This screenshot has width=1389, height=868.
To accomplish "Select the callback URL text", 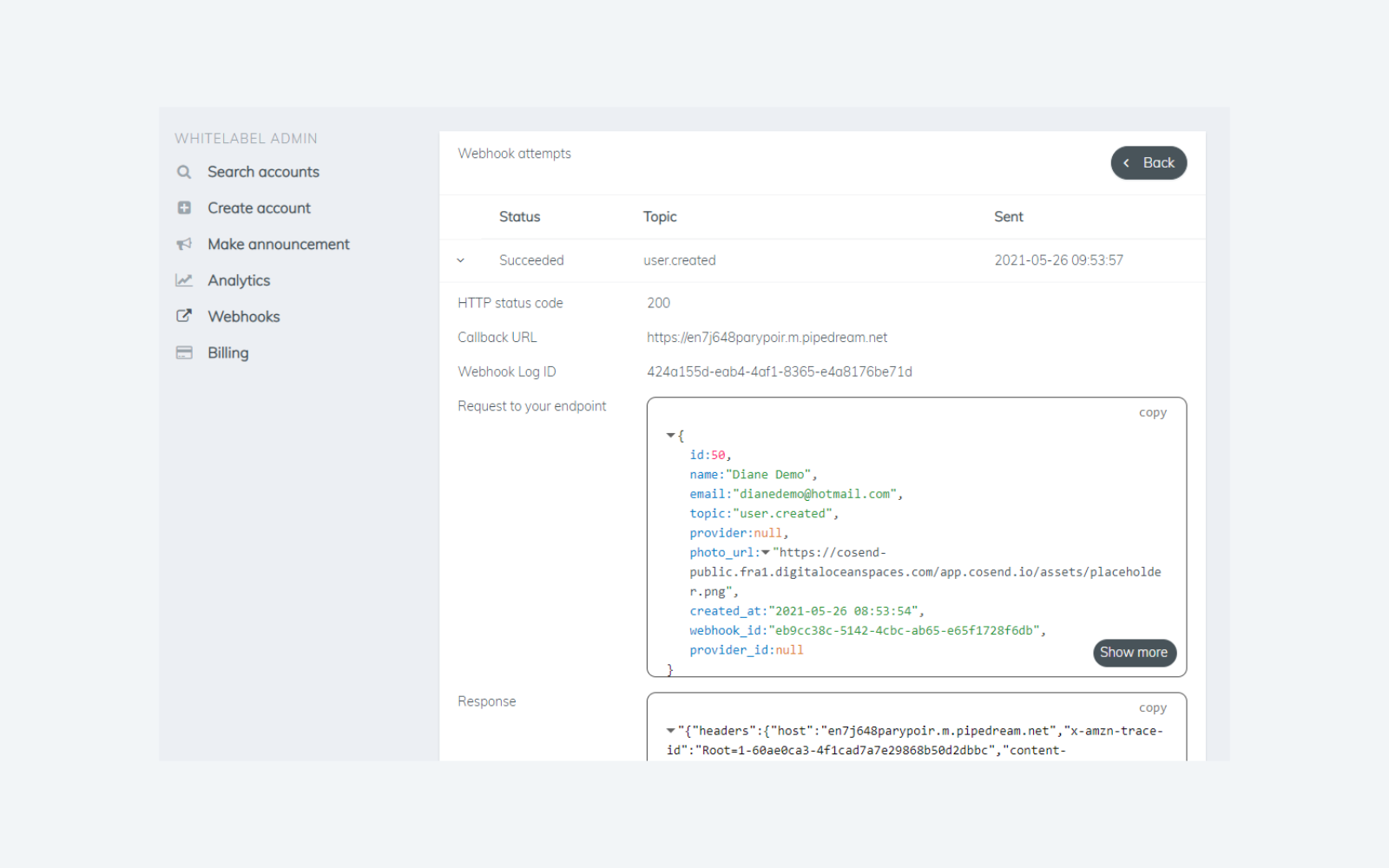I will (767, 337).
